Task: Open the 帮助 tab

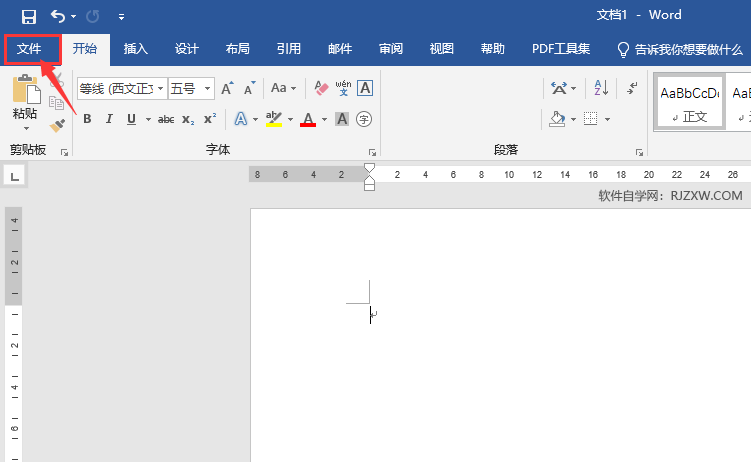Action: point(492,49)
